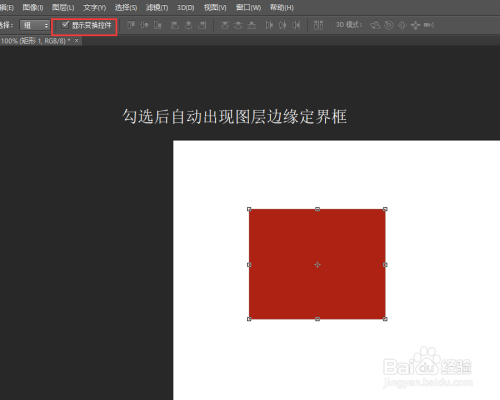This screenshot has height=400, width=500.
Task: Open the 文字(Y) menu
Action: pos(94,7)
